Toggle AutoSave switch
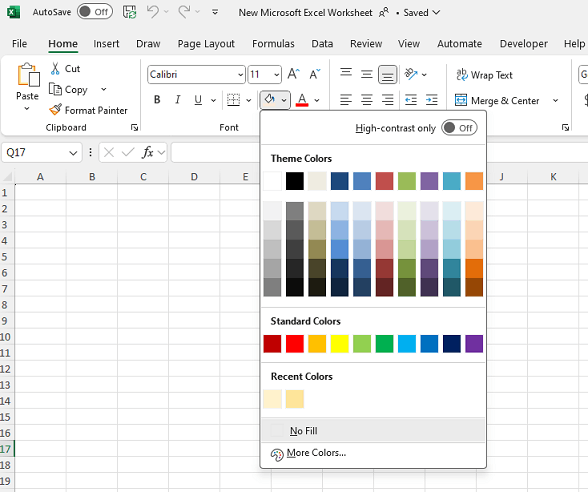Screen dimensions: 588x492 tap(95, 12)
